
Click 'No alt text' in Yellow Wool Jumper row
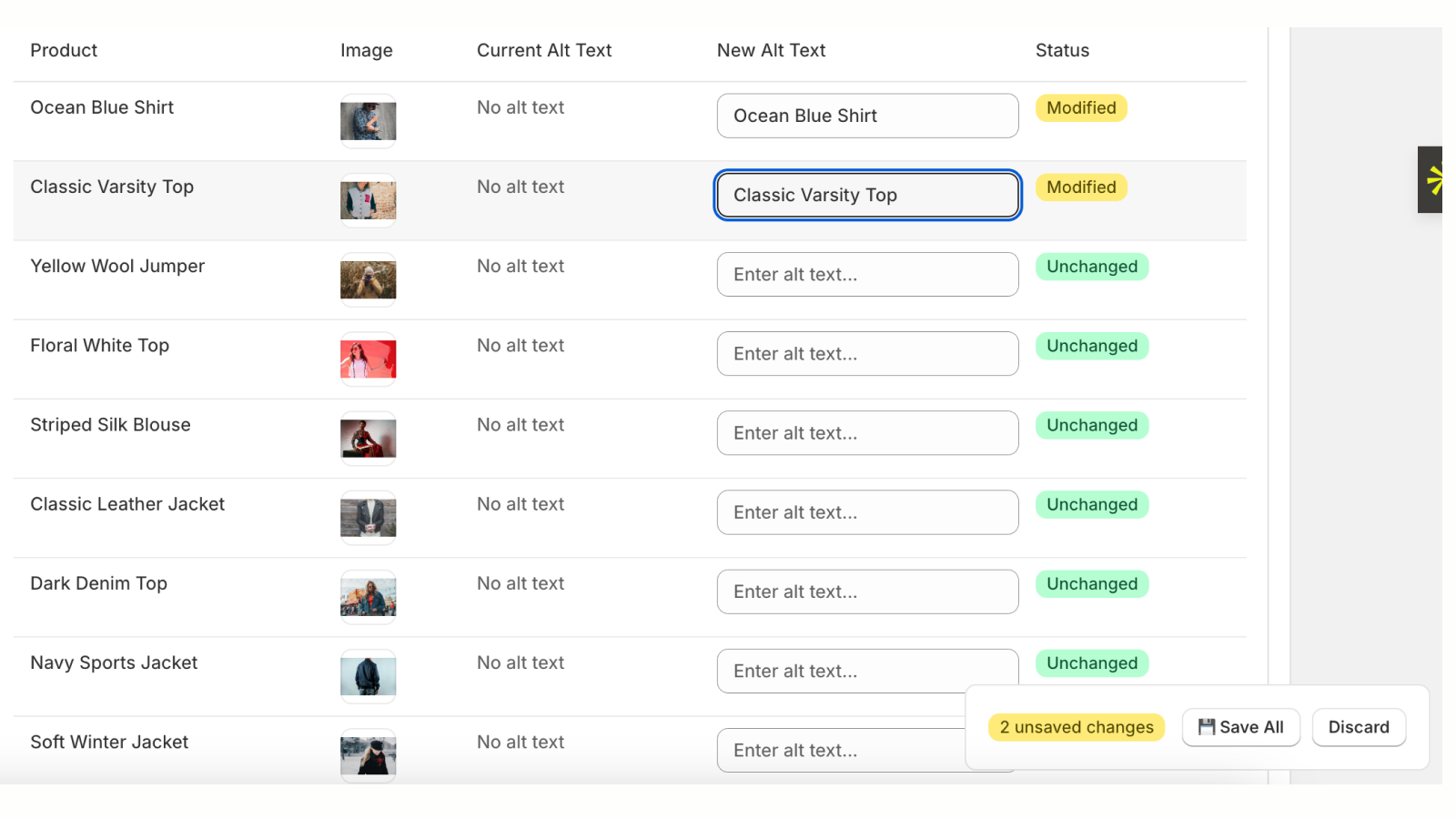point(521,266)
